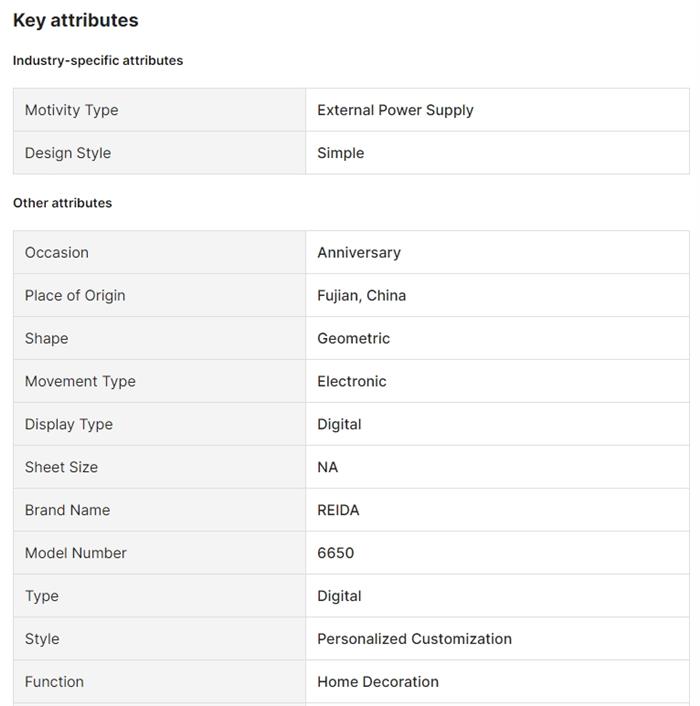Image resolution: width=700 pixels, height=706 pixels.
Task: Click the Key attributes heading
Action: pos(76,20)
